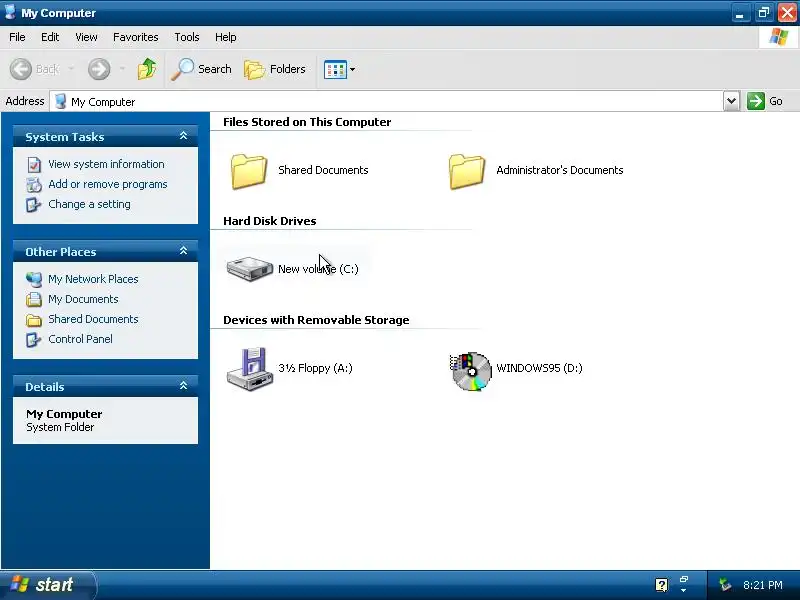Image resolution: width=800 pixels, height=600 pixels.
Task: Click the 3½ Floppy (A:) label text
Action: pos(315,368)
